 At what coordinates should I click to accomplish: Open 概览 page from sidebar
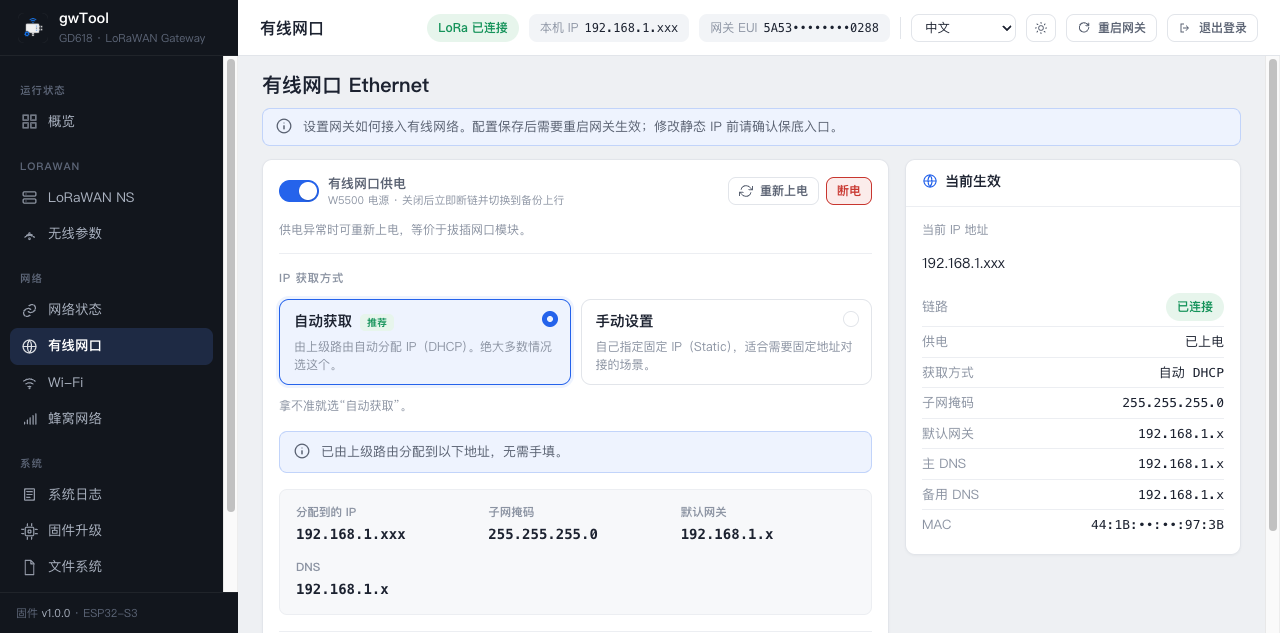tap(111, 121)
